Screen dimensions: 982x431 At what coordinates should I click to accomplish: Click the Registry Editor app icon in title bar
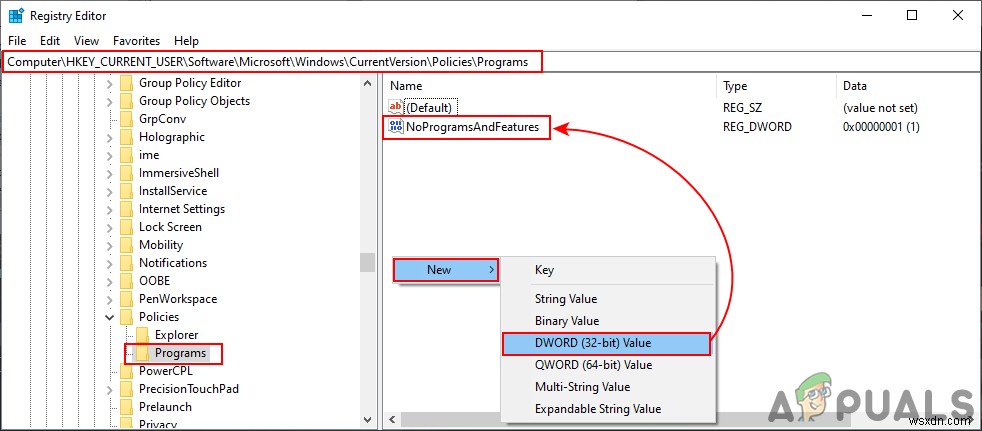pos(16,16)
